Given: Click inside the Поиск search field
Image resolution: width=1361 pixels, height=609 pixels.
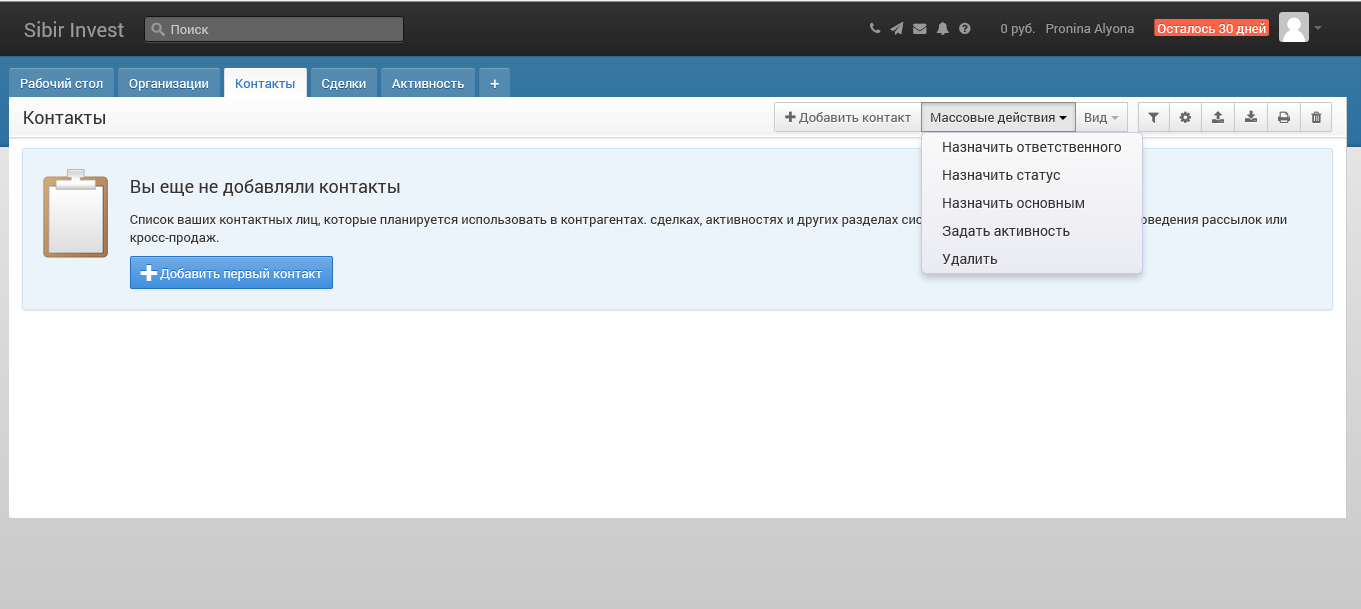Looking at the screenshot, I should [273, 29].
